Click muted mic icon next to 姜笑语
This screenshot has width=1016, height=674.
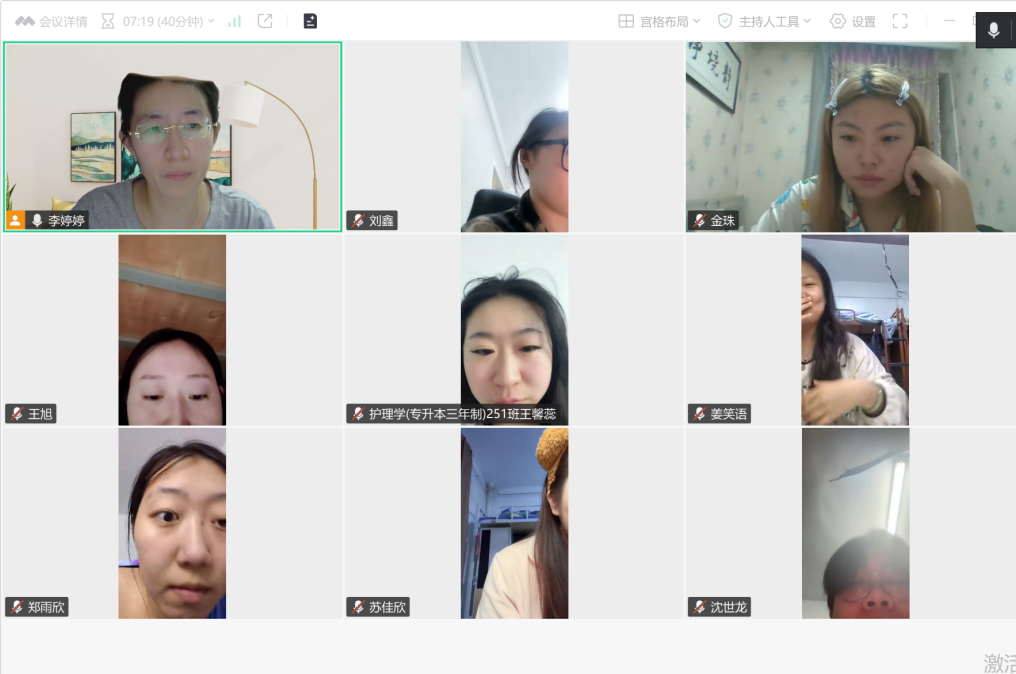tap(700, 414)
